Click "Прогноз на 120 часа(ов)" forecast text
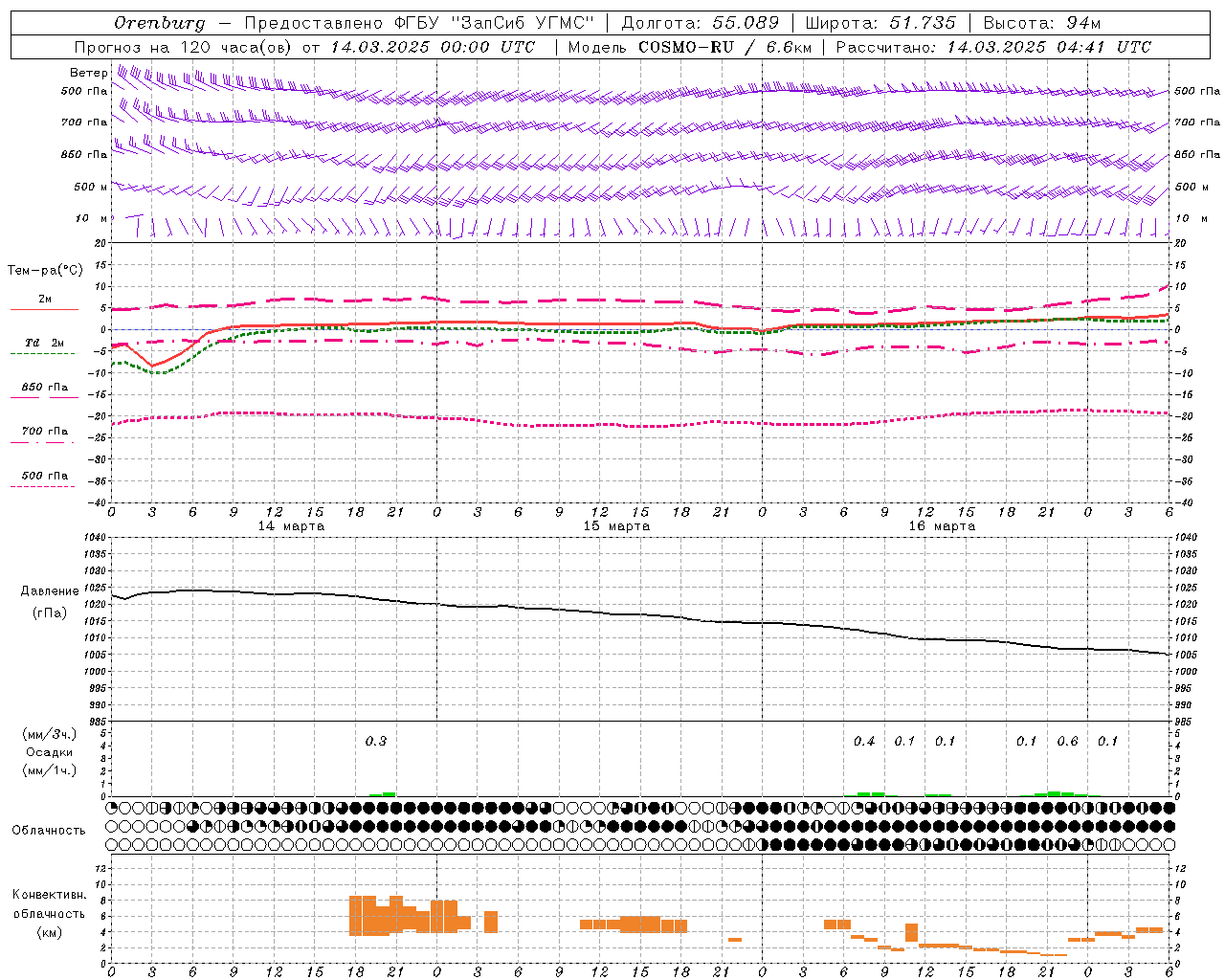Viewport: 1225px width, 980px height. tap(183, 47)
